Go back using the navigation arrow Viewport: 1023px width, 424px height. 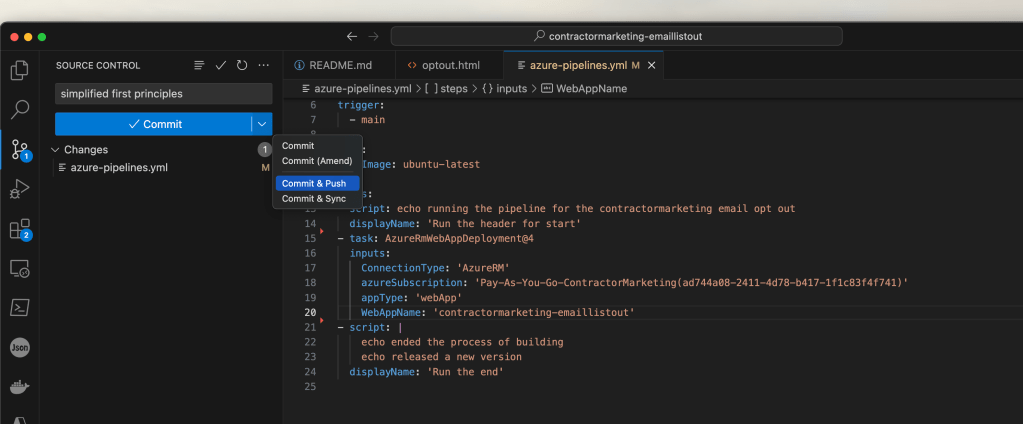pos(352,37)
